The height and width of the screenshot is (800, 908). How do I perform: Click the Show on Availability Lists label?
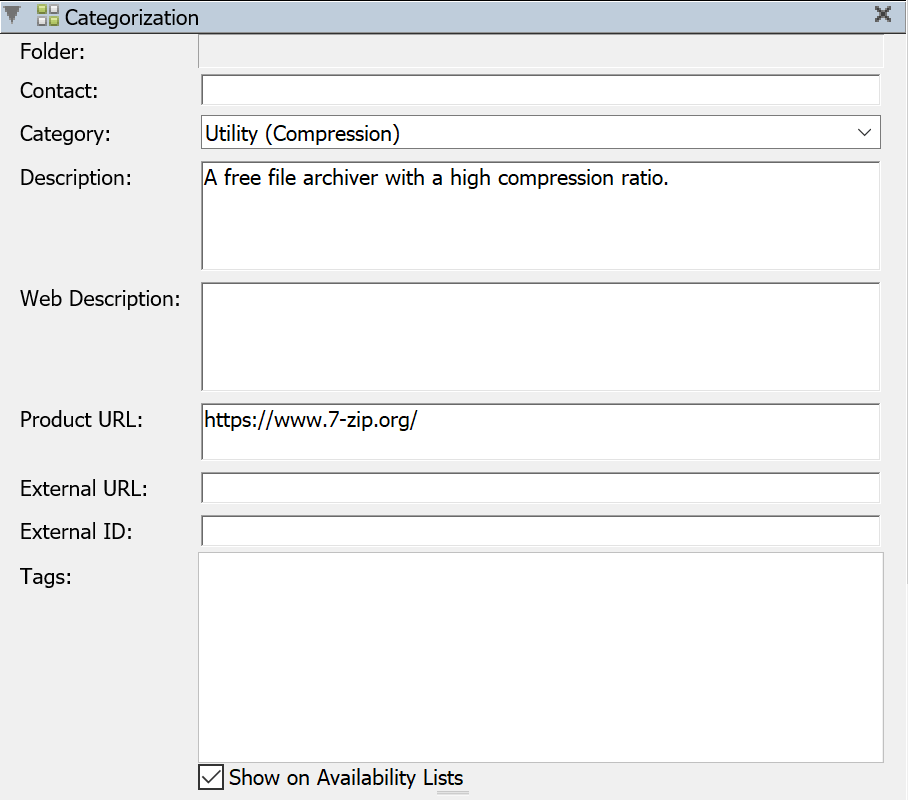pyautogui.click(x=345, y=777)
